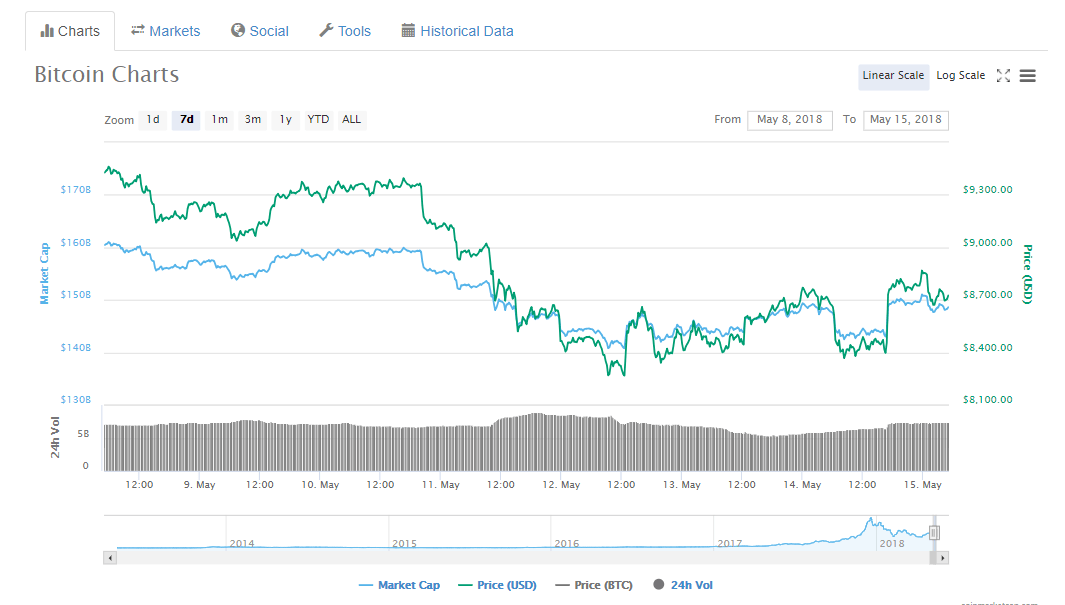Open the chart hamburger menu
Image resolution: width=1065 pixels, height=605 pixels.
pos(1028,76)
